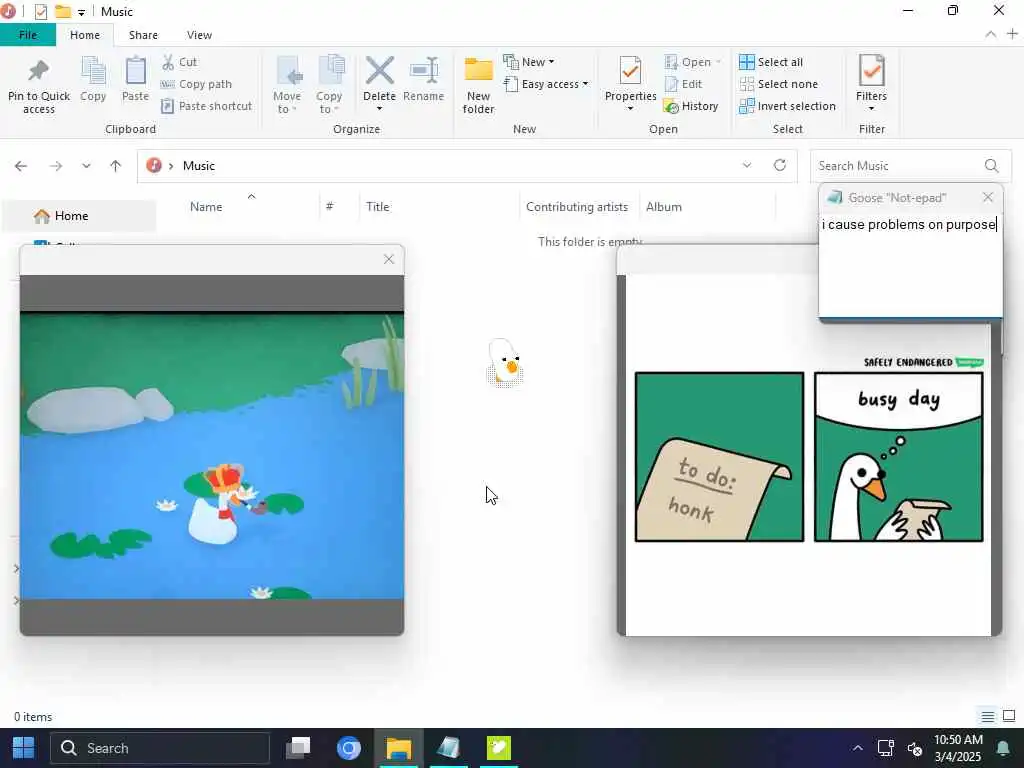Select the Home ribbon tab

85,35
